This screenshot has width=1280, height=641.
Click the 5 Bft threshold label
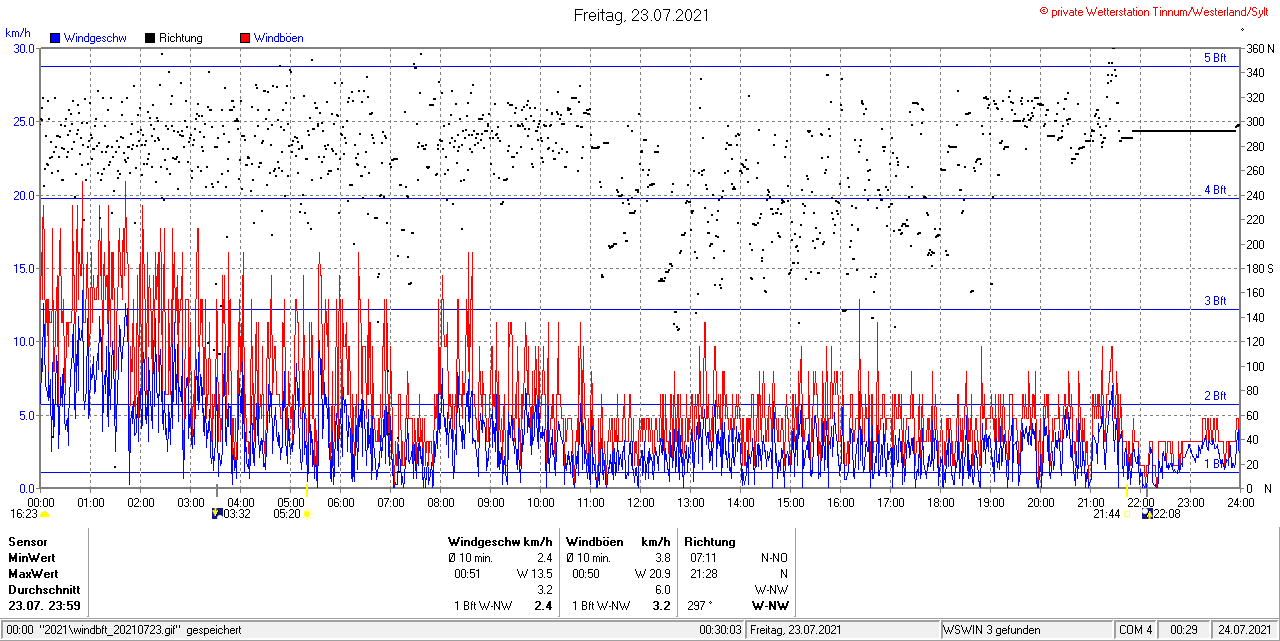click(1214, 58)
